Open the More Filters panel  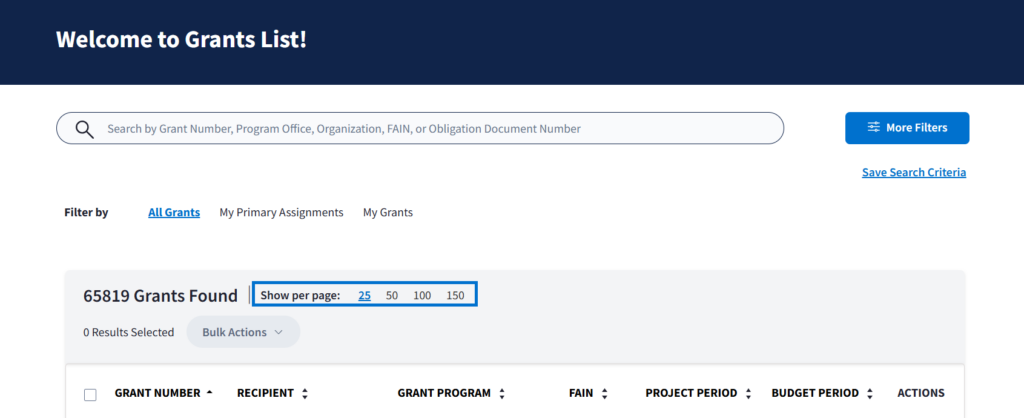[x=906, y=128]
